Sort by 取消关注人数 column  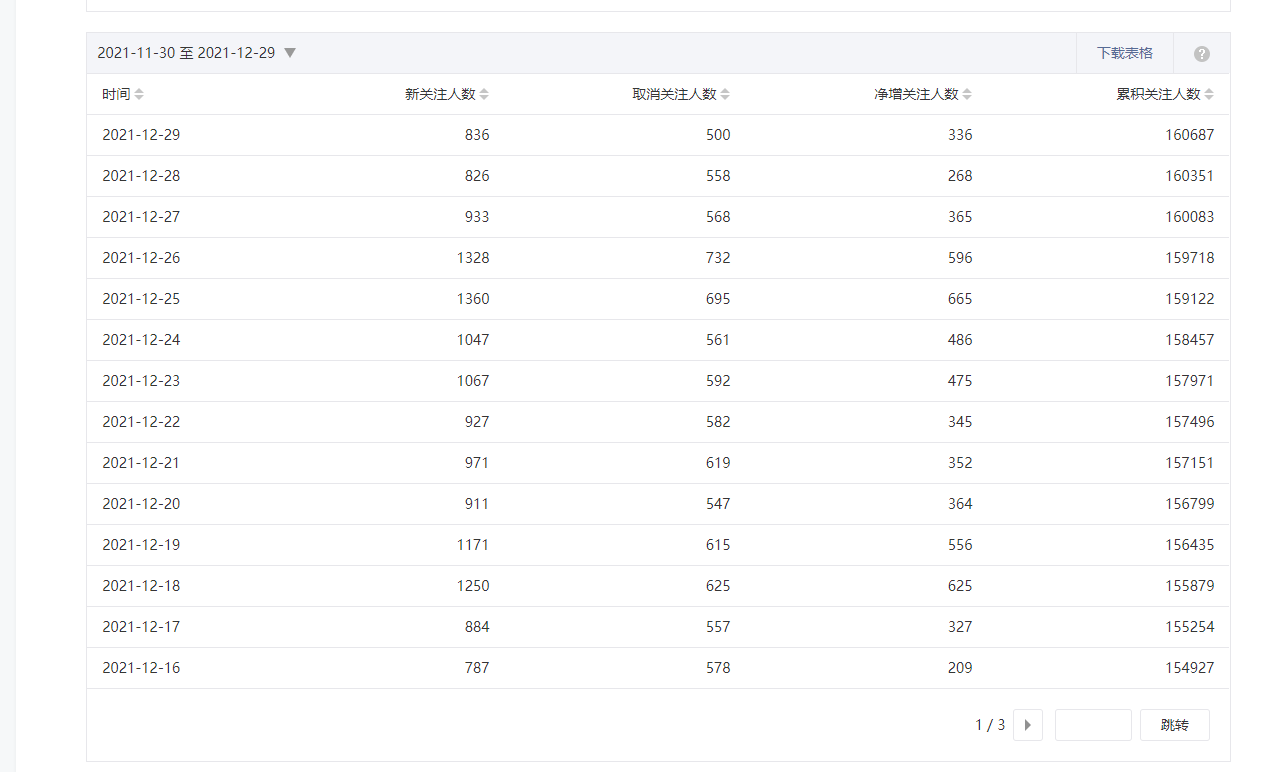(681, 94)
